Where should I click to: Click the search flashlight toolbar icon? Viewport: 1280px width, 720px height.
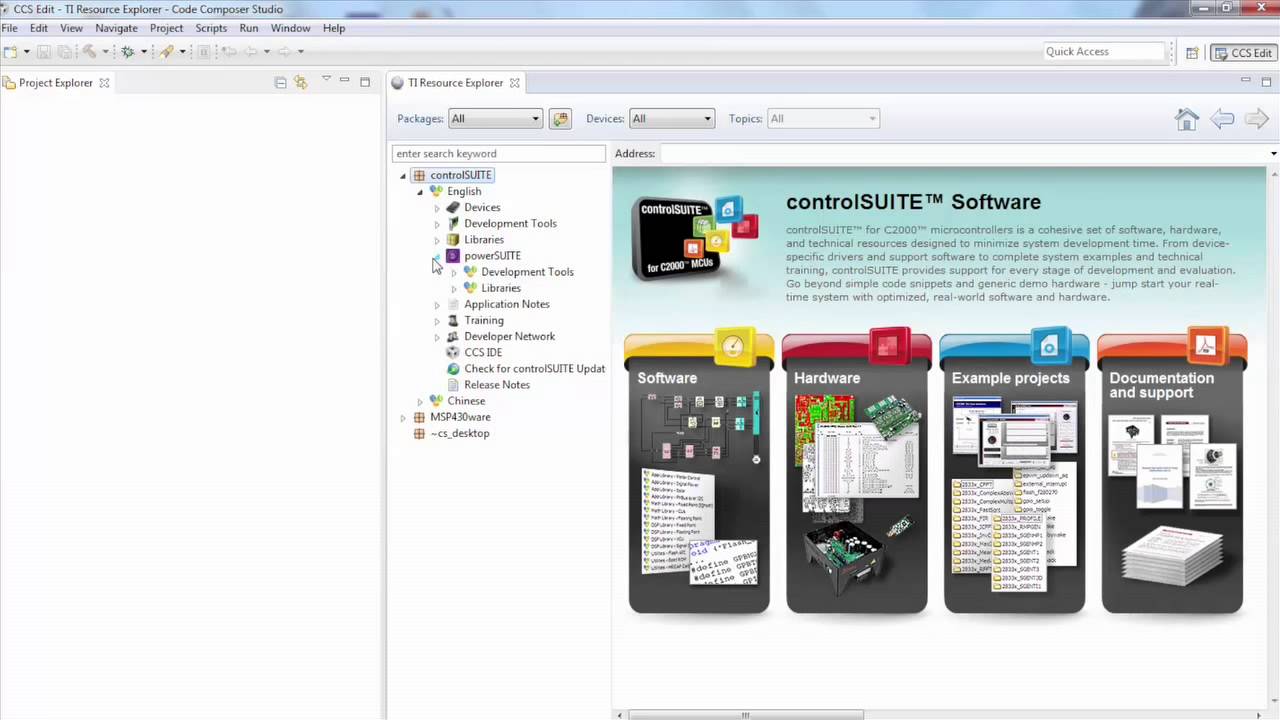[x=166, y=51]
